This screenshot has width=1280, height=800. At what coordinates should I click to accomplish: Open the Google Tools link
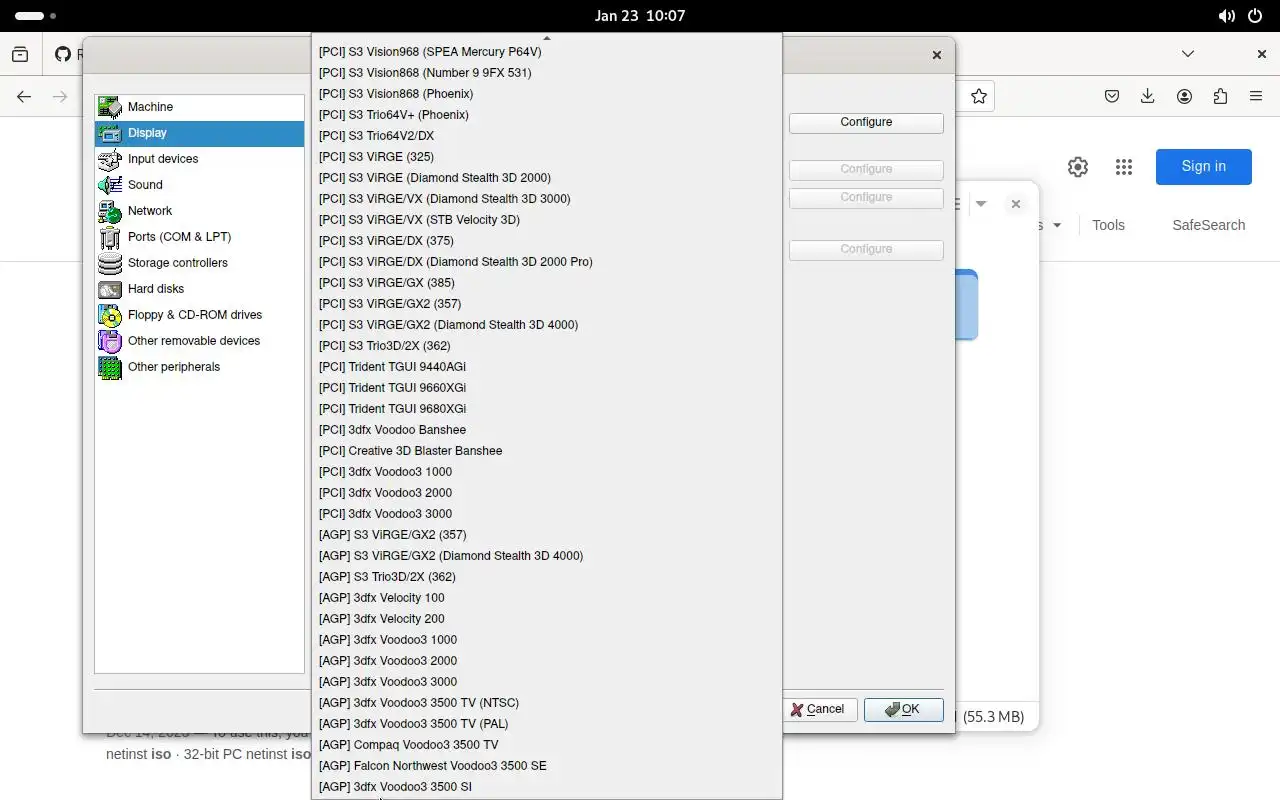point(1108,225)
